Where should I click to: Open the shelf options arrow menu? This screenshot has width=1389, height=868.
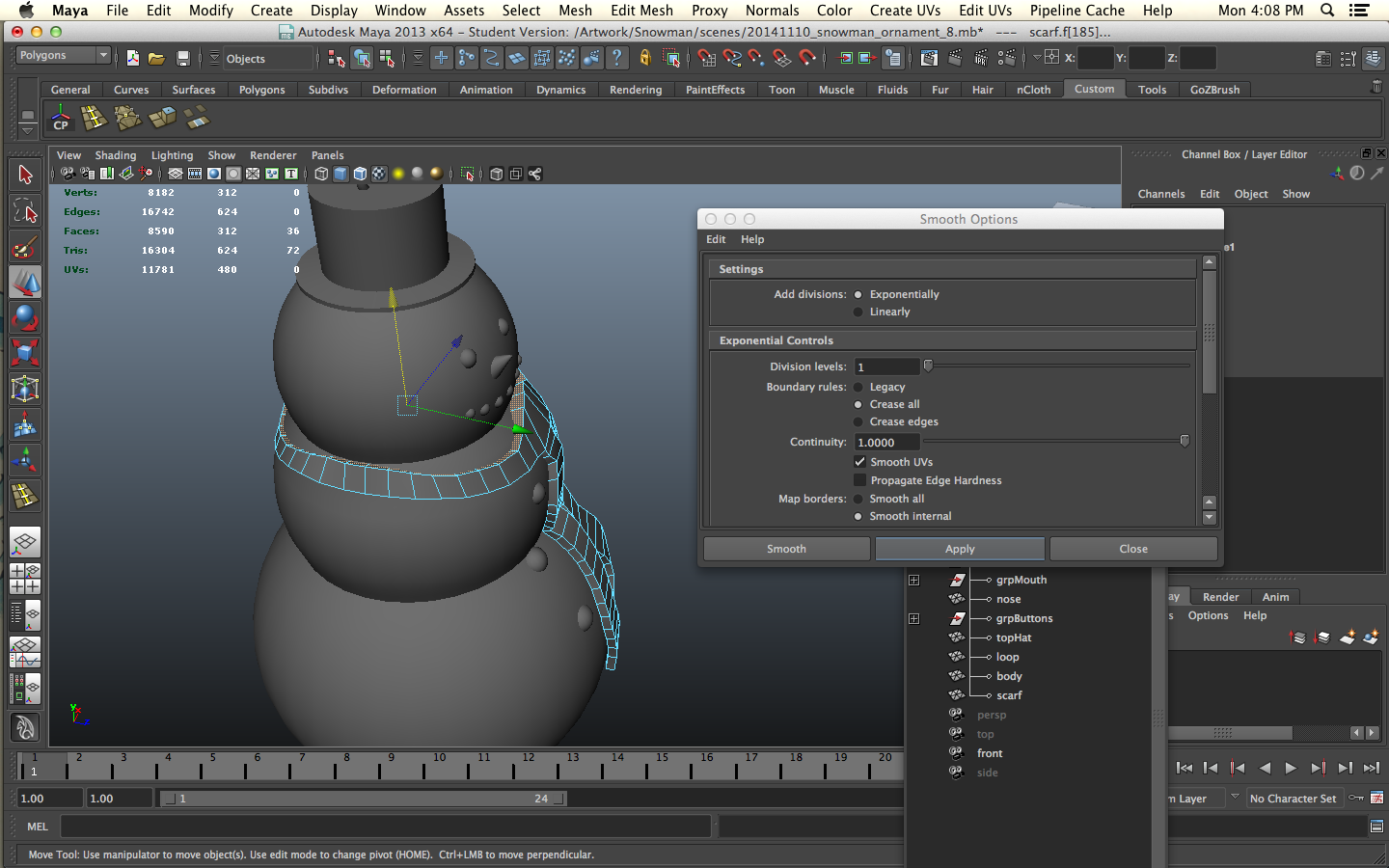point(28,129)
